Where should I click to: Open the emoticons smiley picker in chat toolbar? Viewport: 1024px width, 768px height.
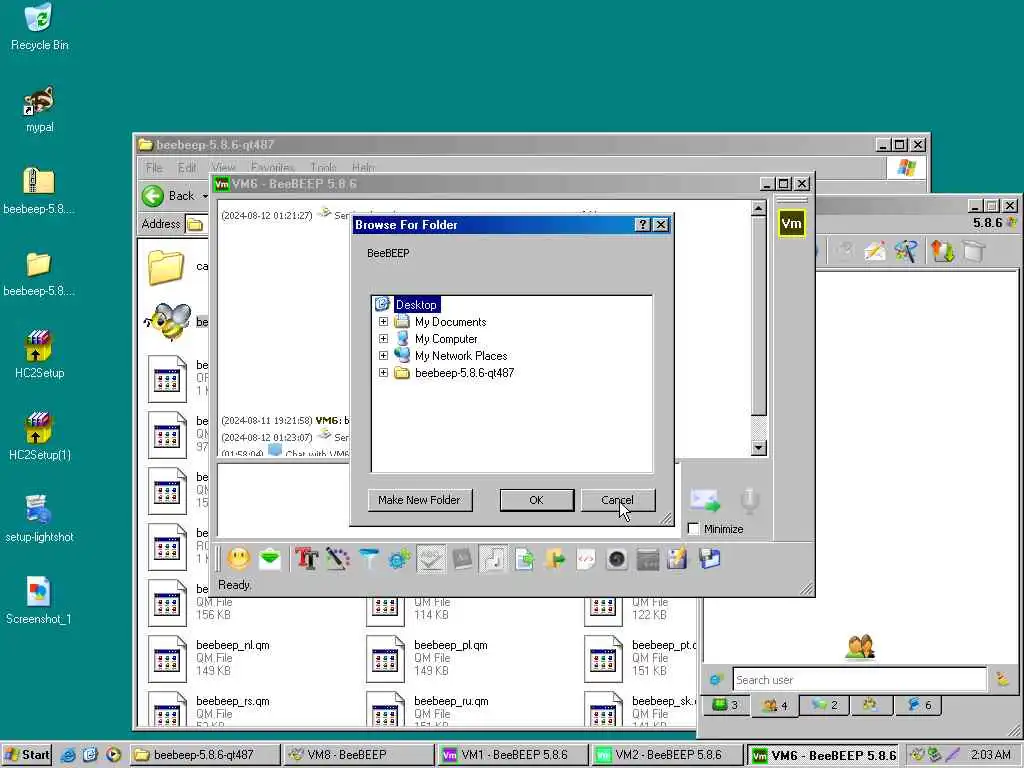click(238, 559)
